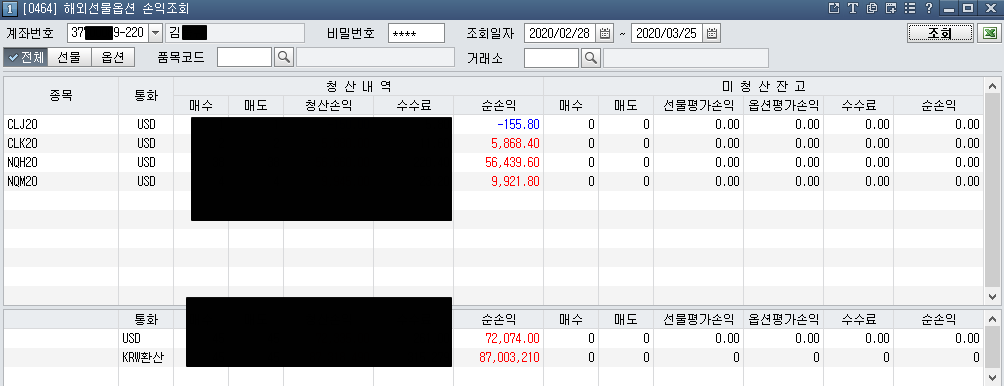Click the pop-out window icon in title bar

tap(834, 8)
